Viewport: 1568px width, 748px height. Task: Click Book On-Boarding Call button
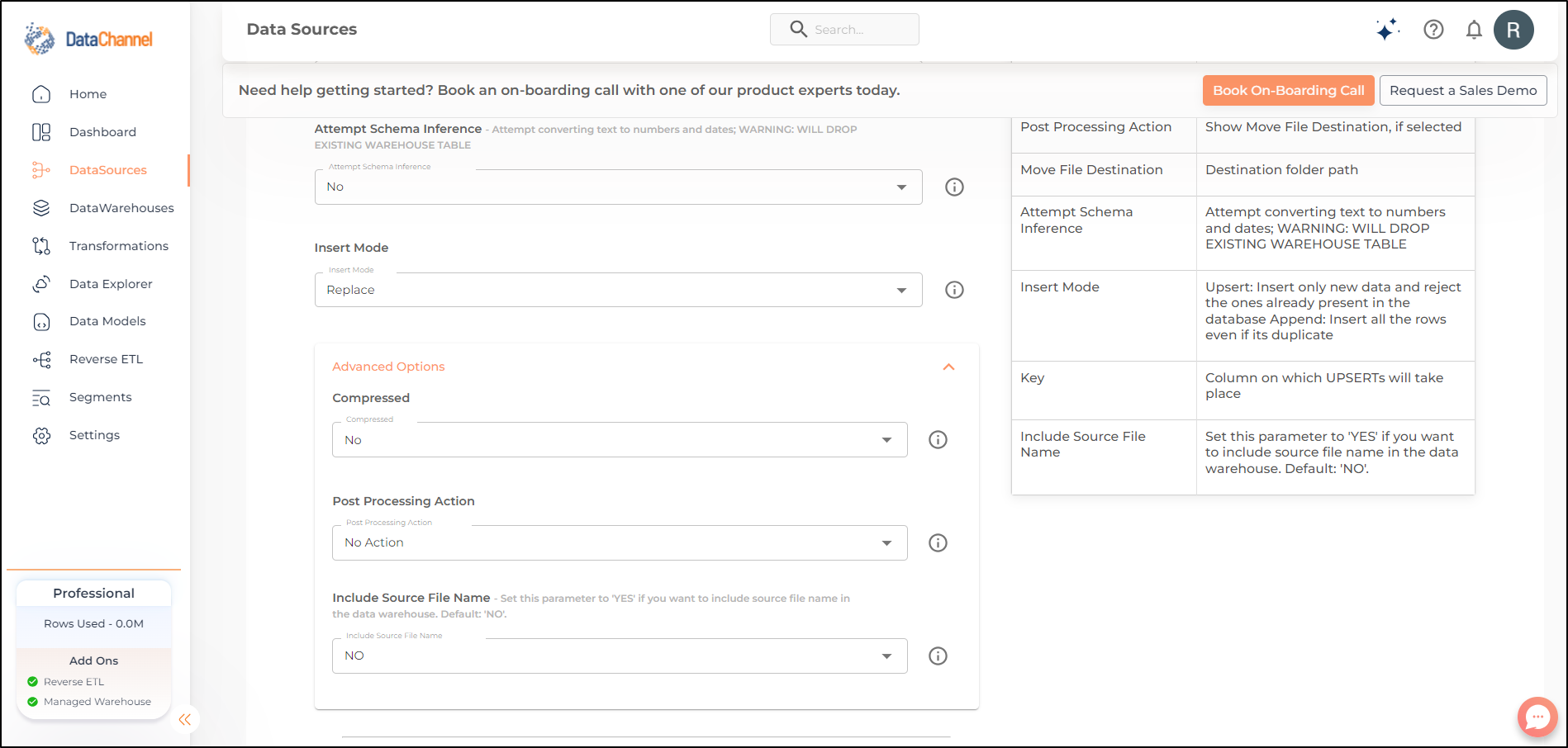click(1288, 91)
